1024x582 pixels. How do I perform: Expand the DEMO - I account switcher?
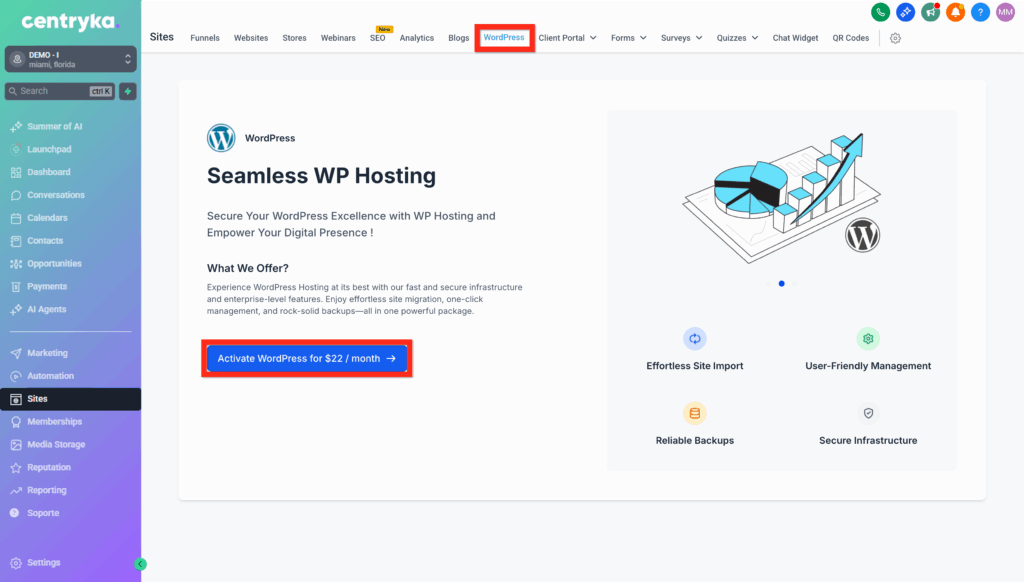point(71,59)
